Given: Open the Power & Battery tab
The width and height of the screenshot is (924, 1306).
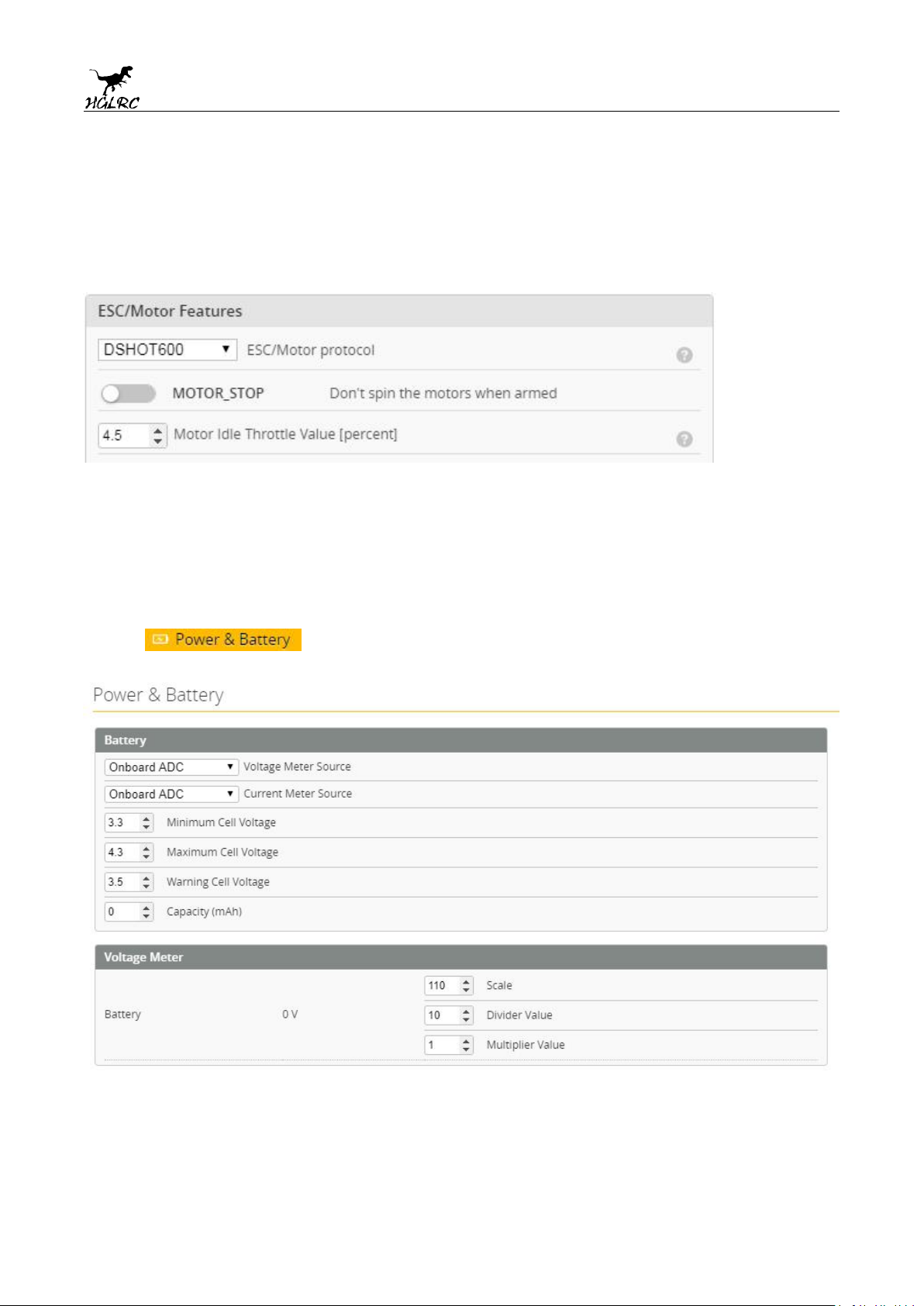Looking at the screenshot, I should [223, 639].
